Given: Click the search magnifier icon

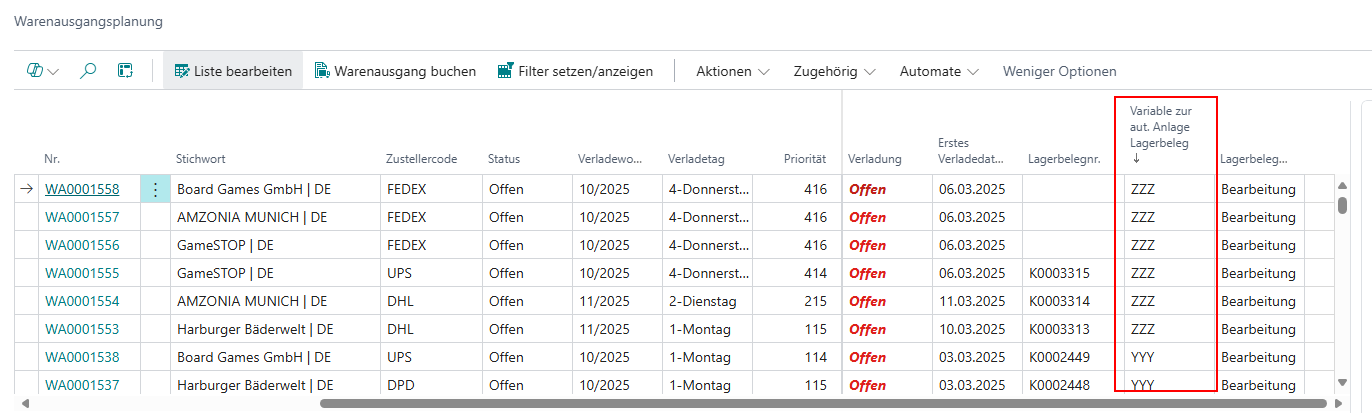Looking at the screenshot, I should coord(88,71).
